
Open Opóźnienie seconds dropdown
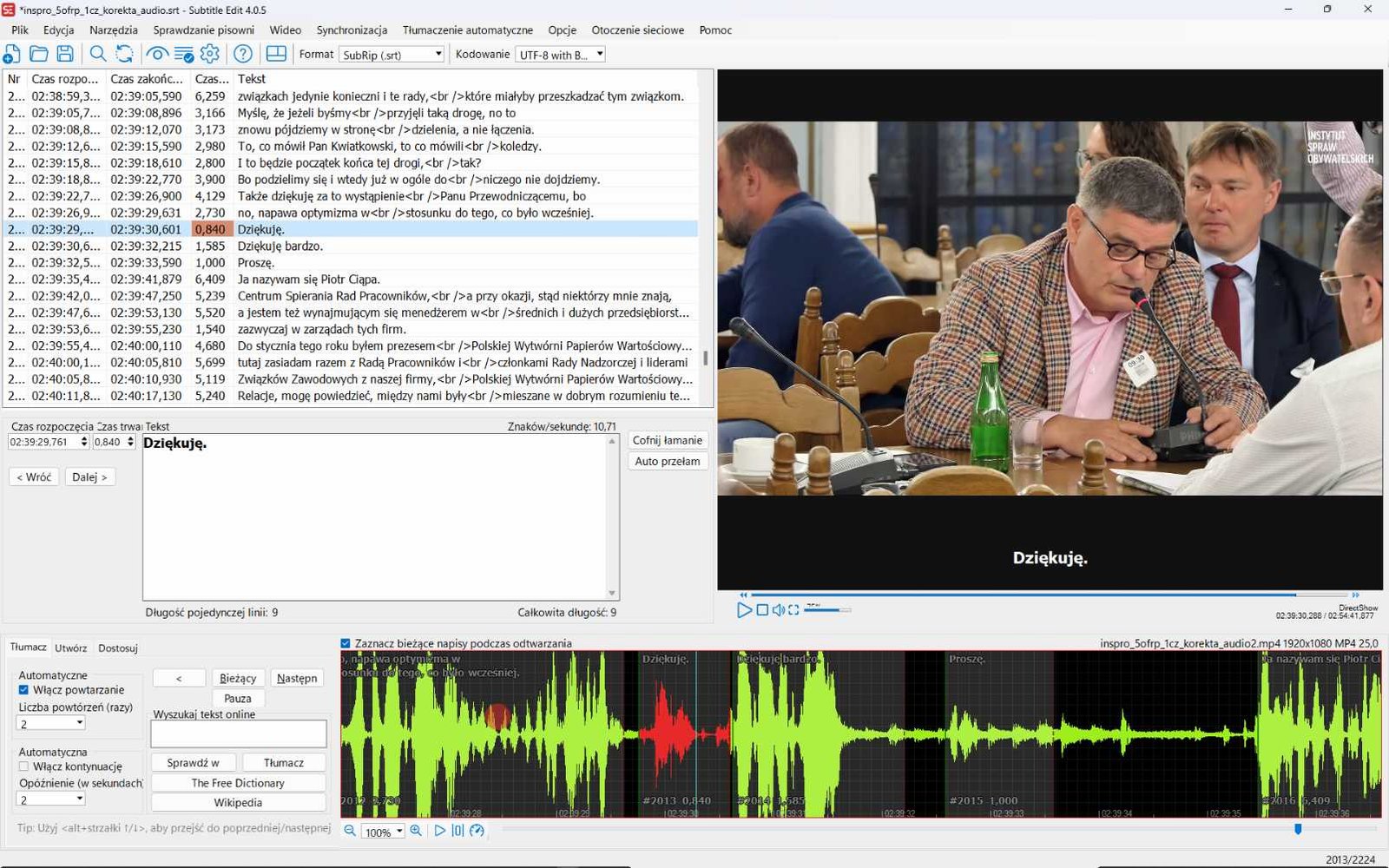click(x=51, y=799)
